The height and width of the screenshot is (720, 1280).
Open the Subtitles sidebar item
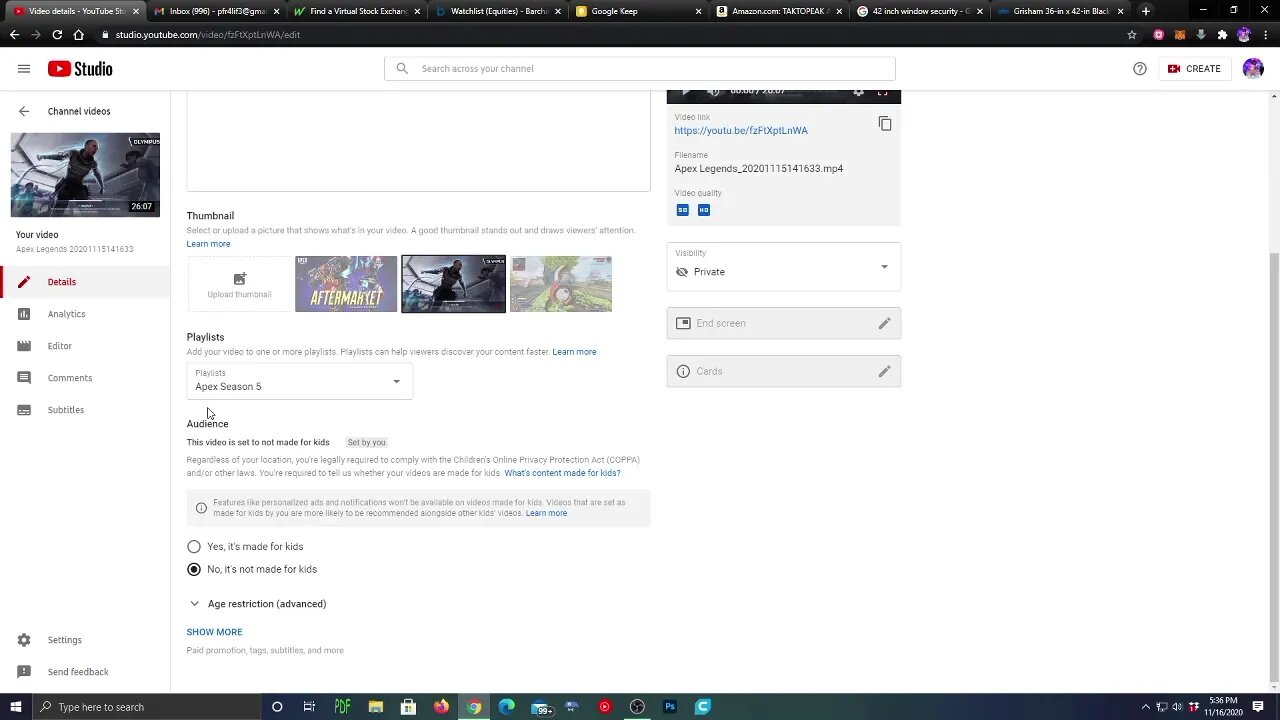tap(85, 410)
